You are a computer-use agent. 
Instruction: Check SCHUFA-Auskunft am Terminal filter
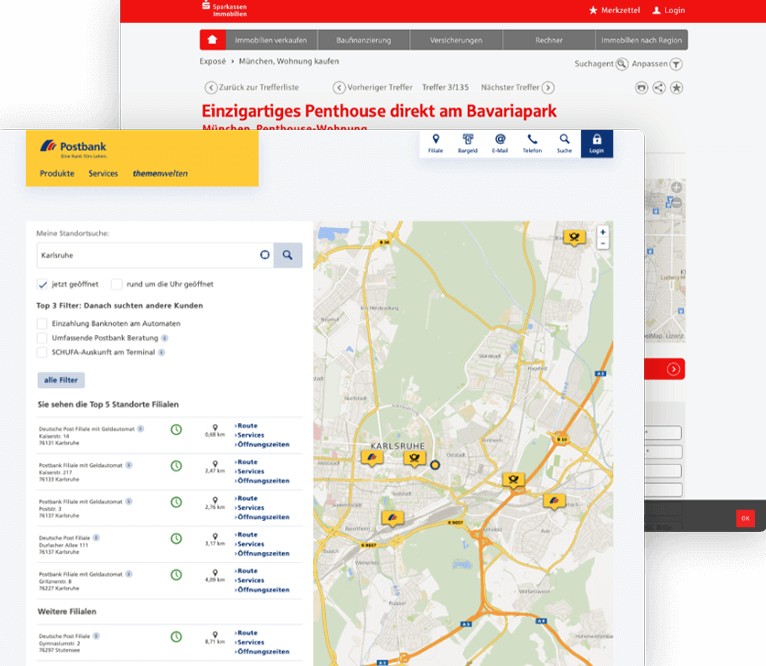click(42, 352)
